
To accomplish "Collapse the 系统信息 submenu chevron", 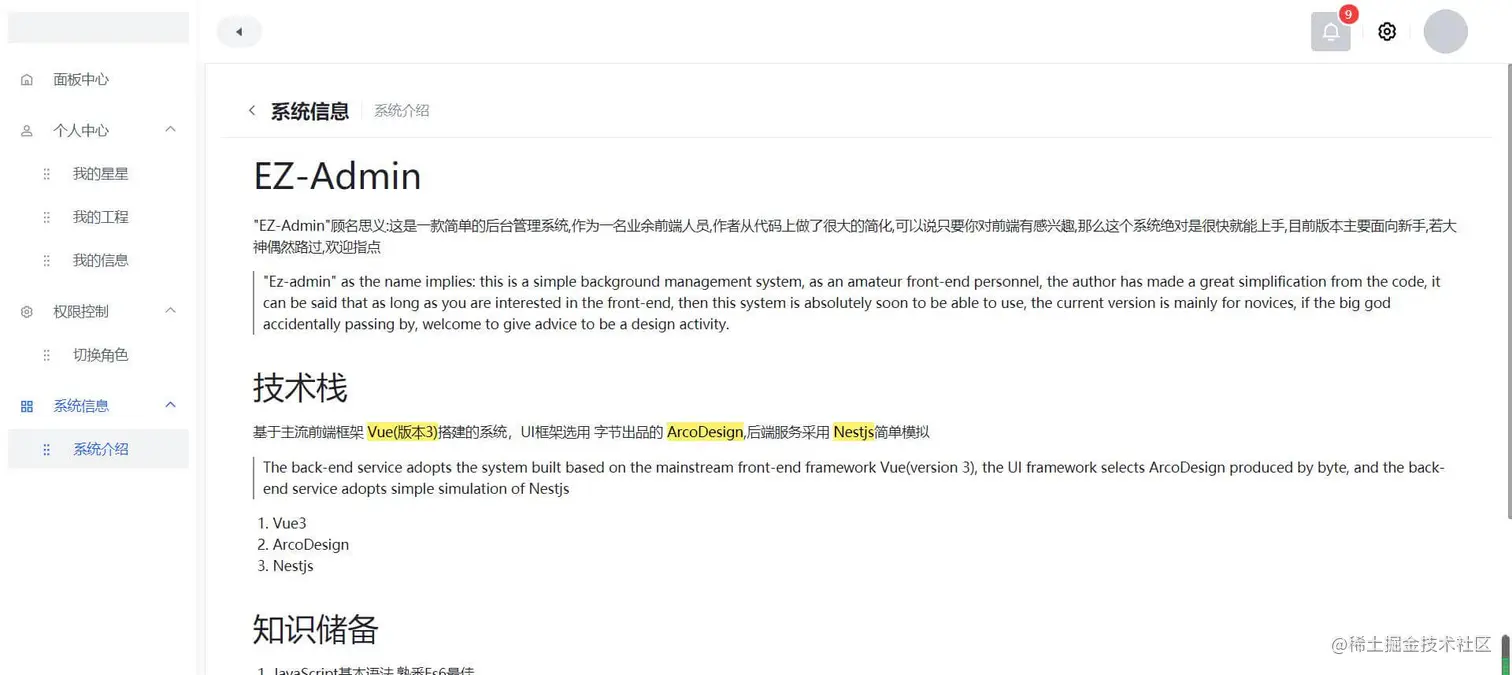I will point(170,405).
